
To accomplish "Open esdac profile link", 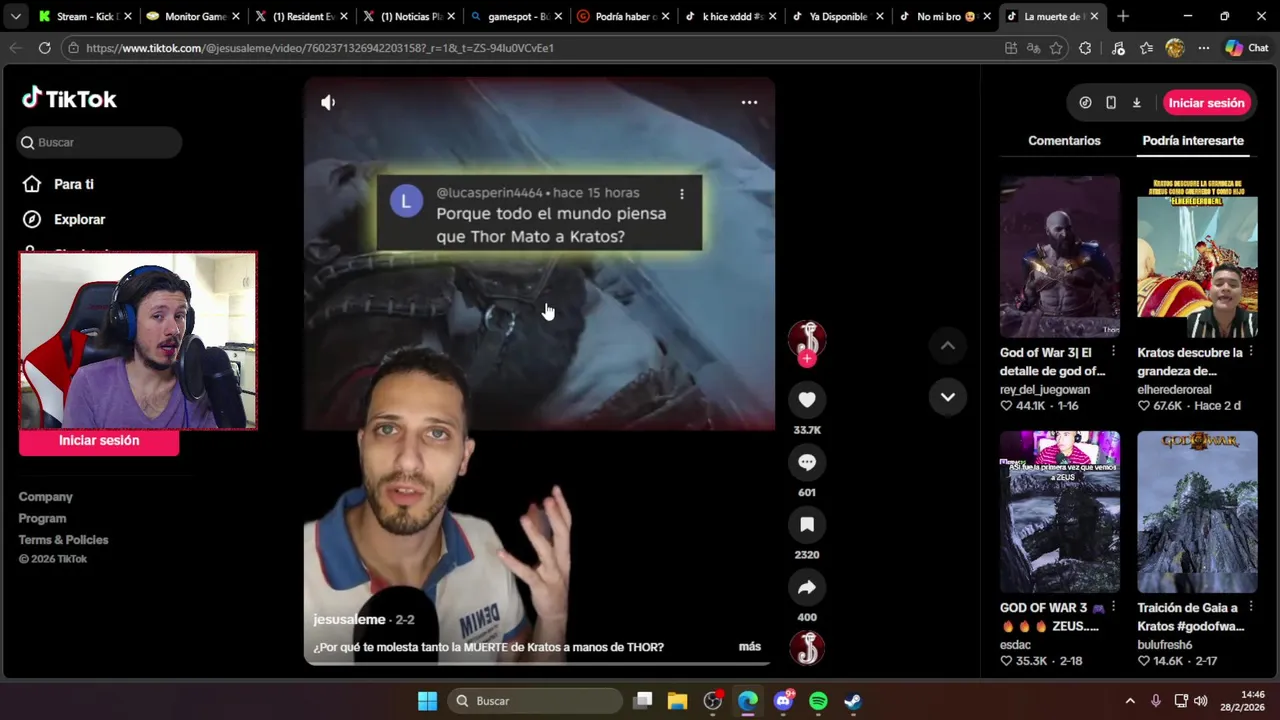I will 1015,645.
